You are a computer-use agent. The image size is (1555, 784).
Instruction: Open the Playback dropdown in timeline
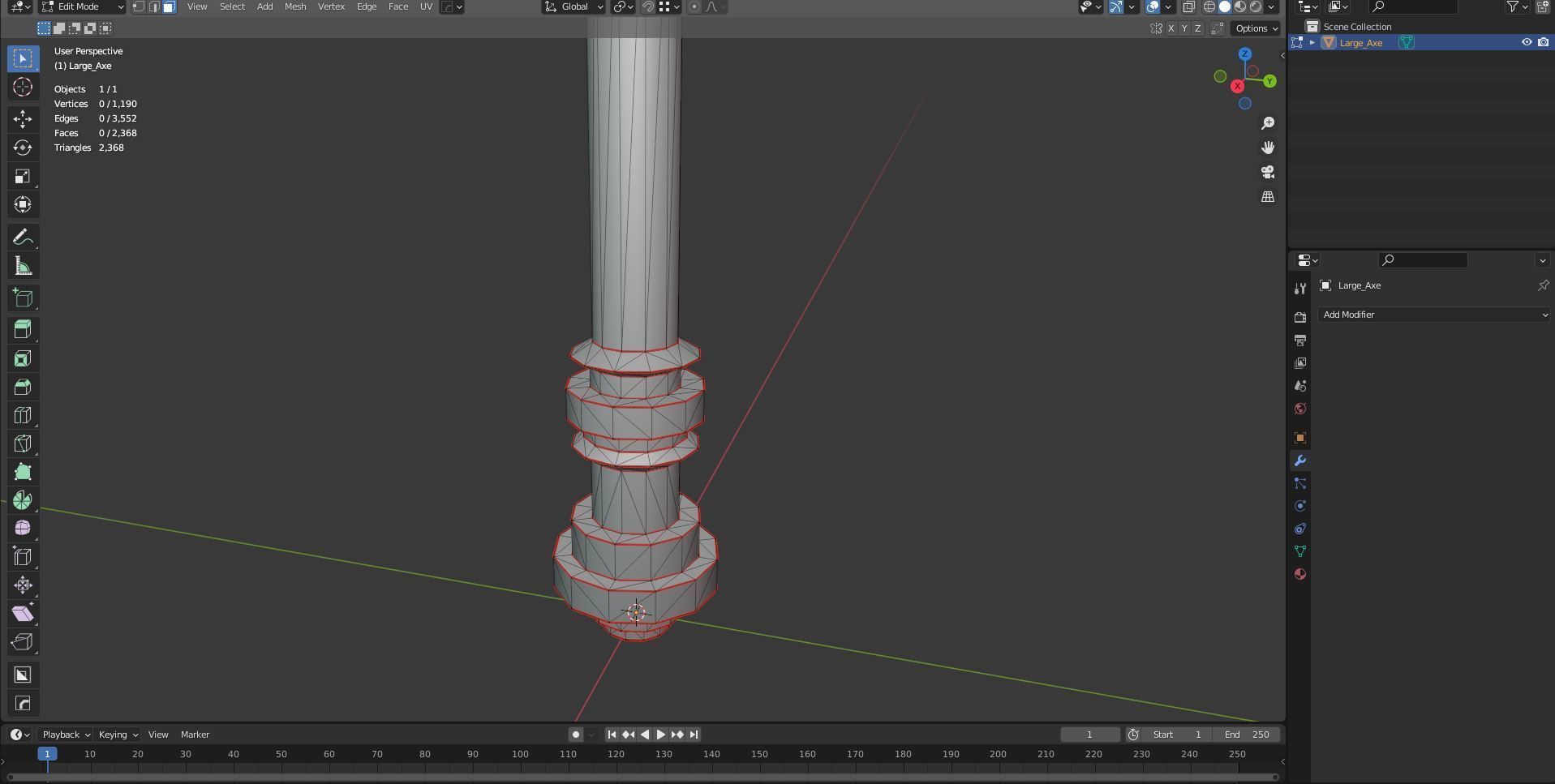point(66,735)
